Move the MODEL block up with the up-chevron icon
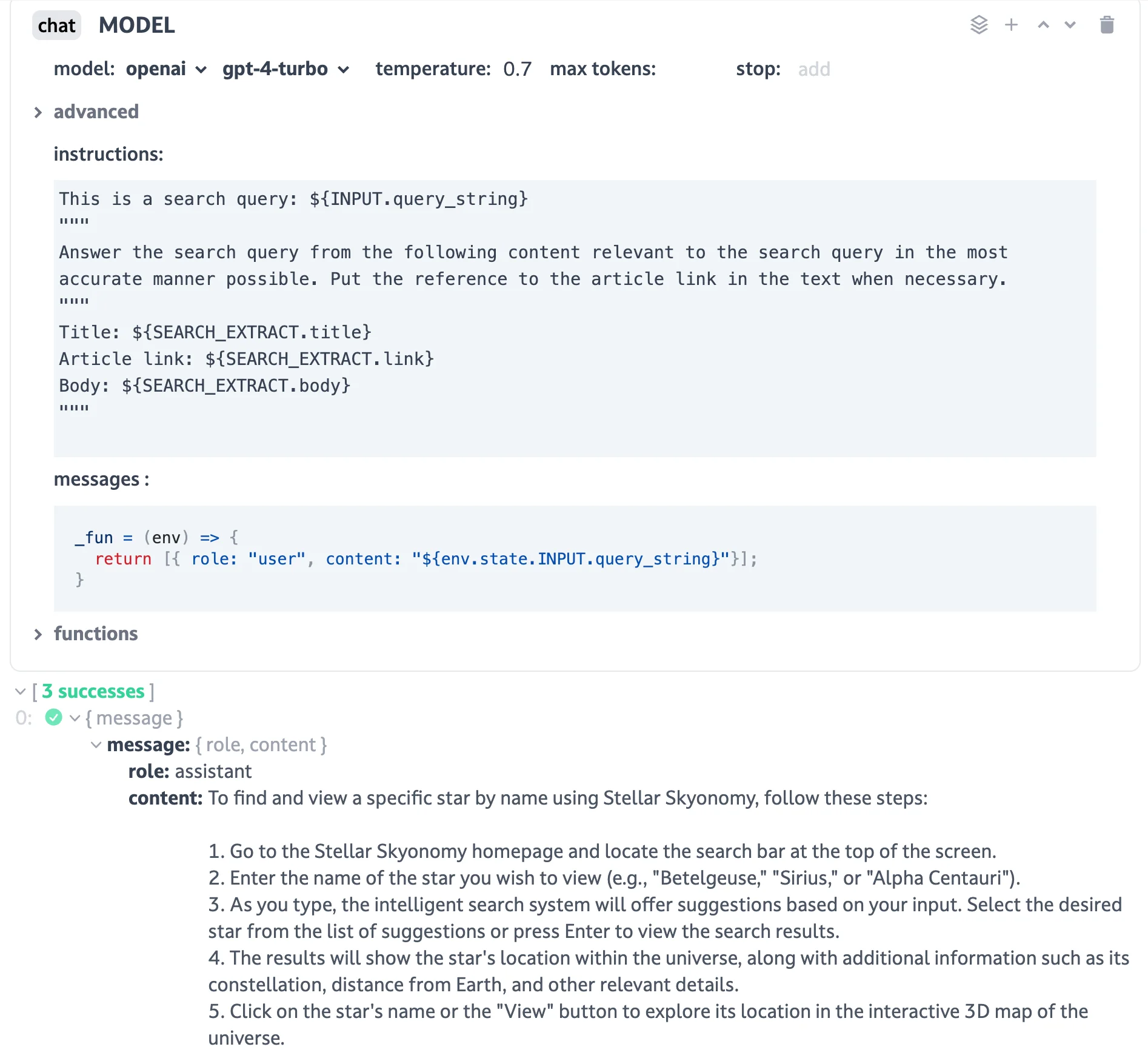The image size is (1148, 1061). tap(1043, 25)
